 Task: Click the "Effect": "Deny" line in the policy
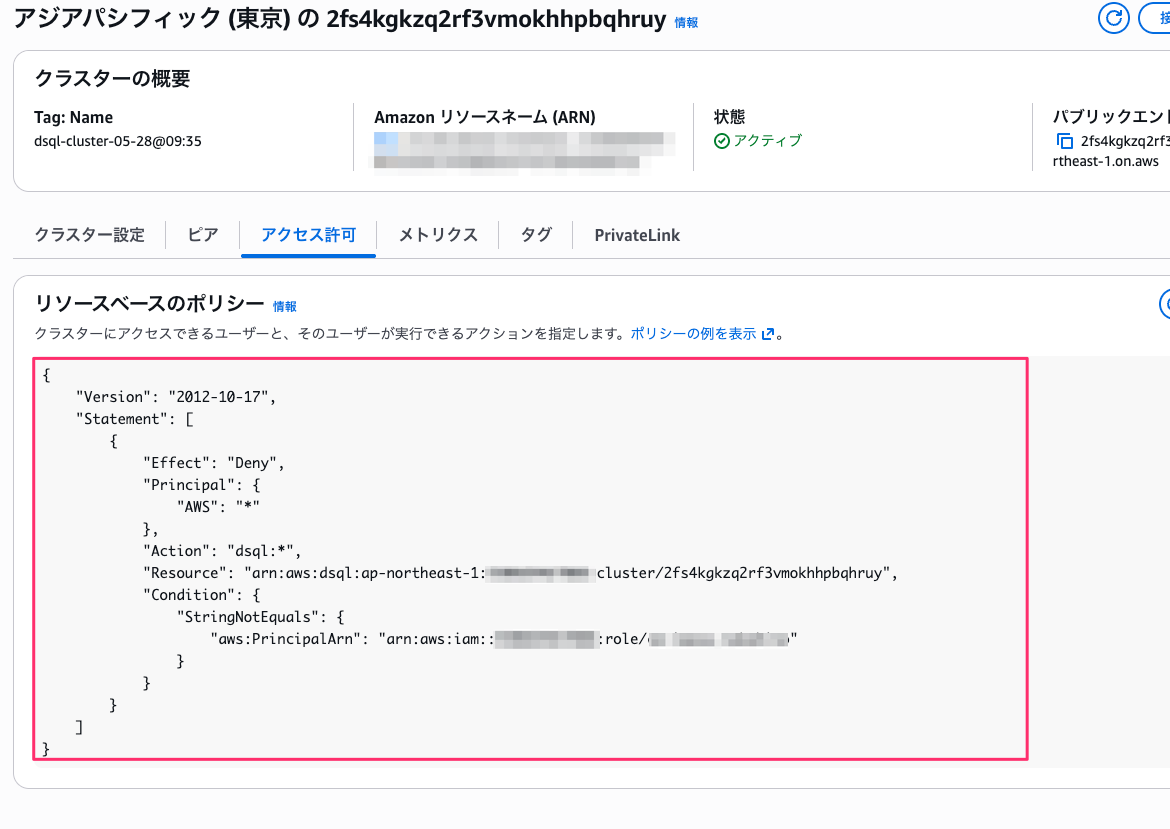pos(214,463)
